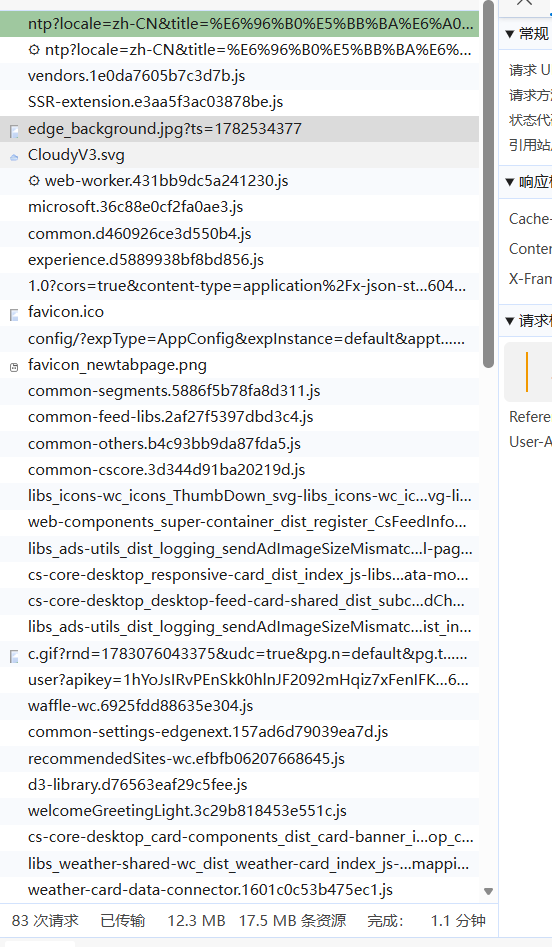Select c.gif?rnd=1783076043375 request name
Viewport: 552px width, 947px height.
pos(248,653)
